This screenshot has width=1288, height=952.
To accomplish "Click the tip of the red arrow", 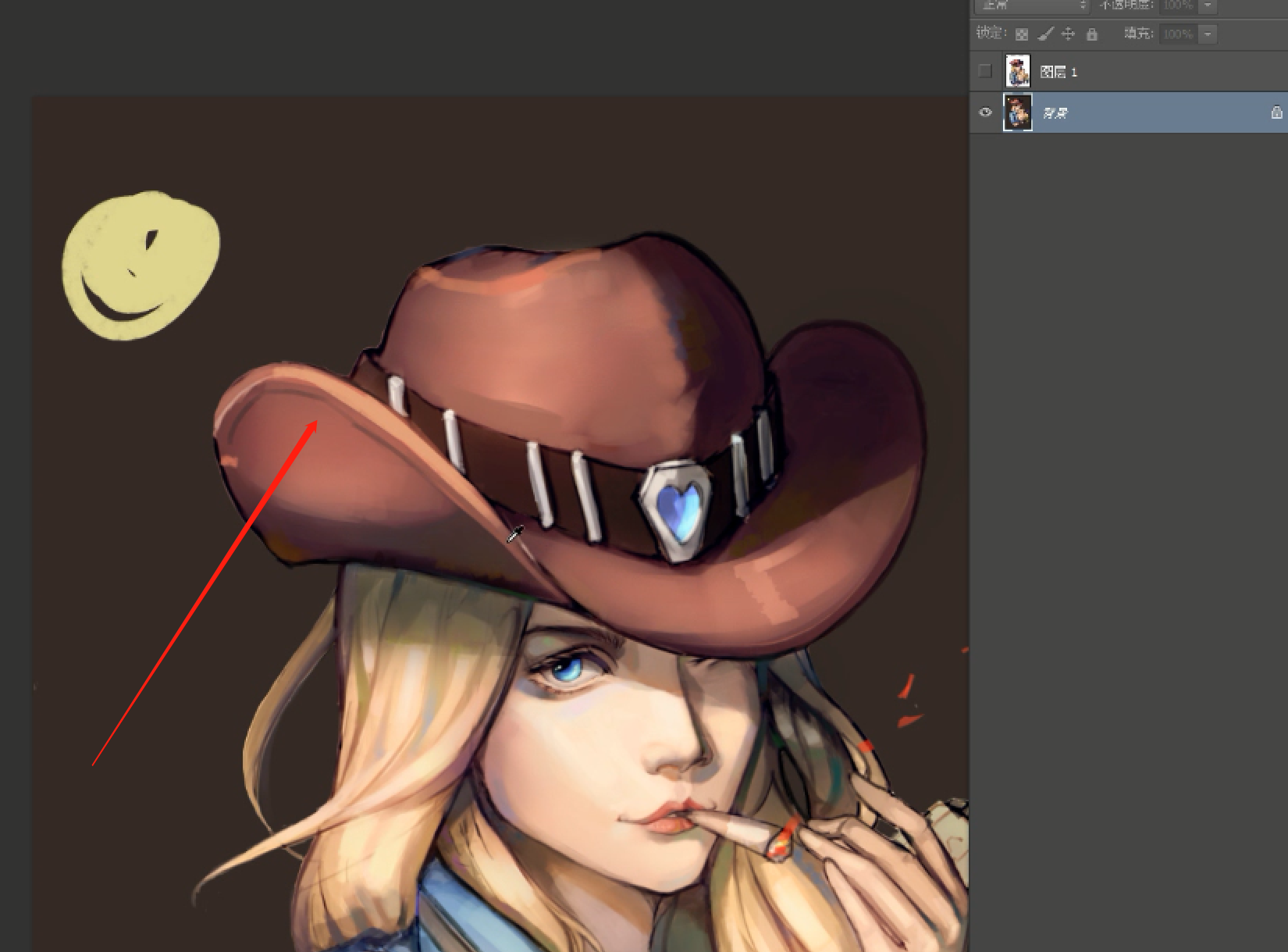I will (315, 423).
